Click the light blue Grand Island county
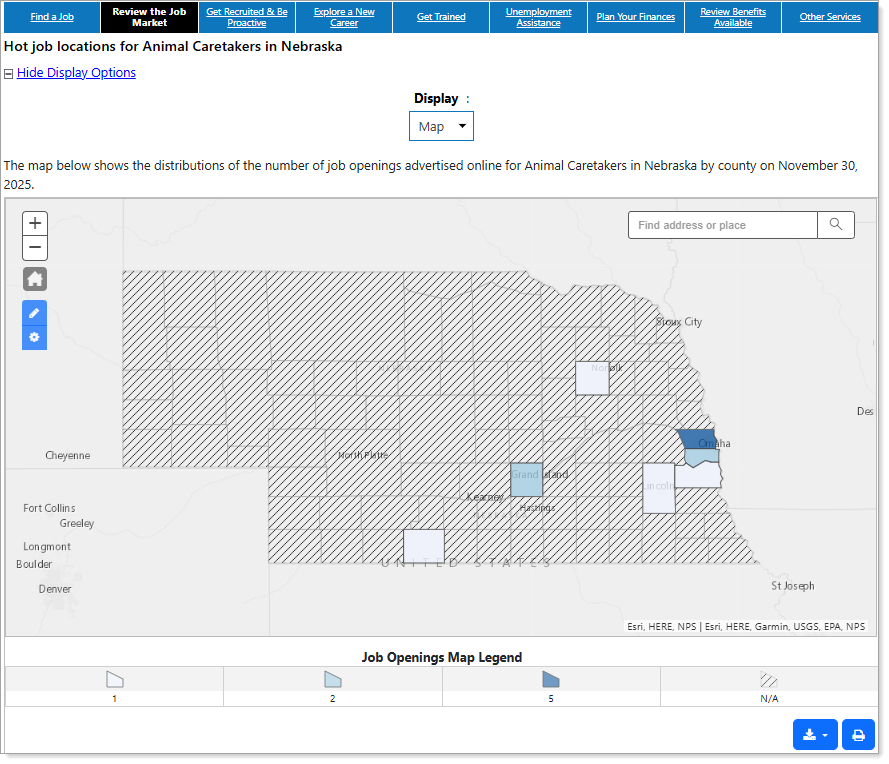Screen dimensions: 889x764 [x=526, y=480]
